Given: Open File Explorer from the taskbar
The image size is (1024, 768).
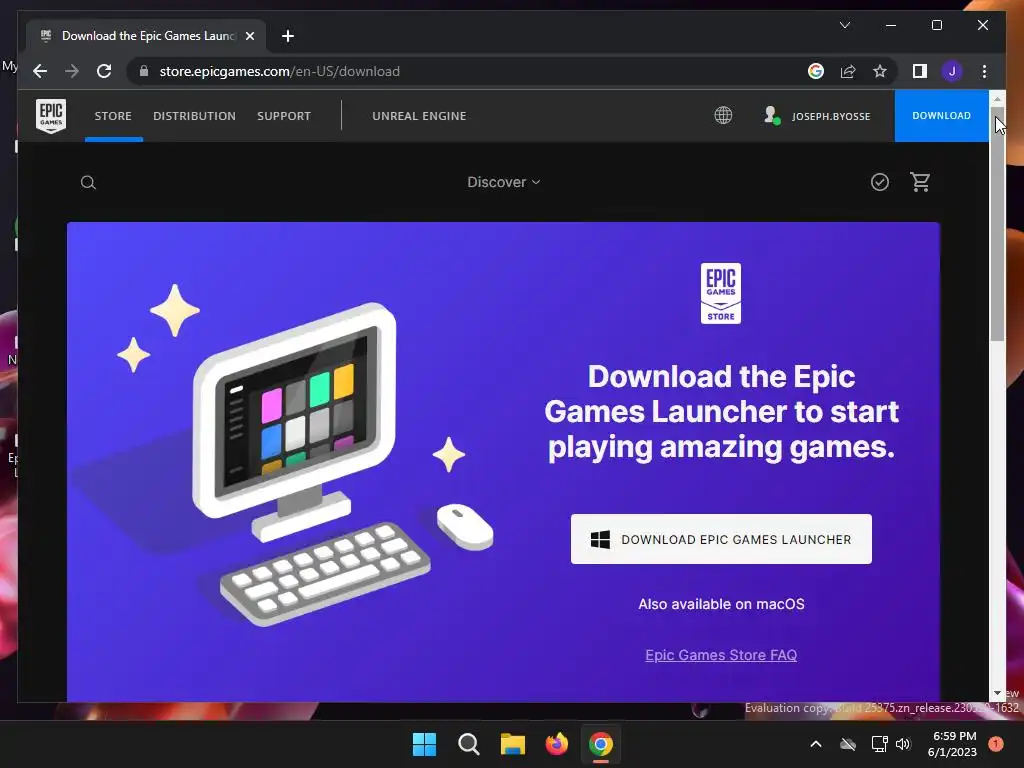Looking at the screenshot, I should (513, 744).
